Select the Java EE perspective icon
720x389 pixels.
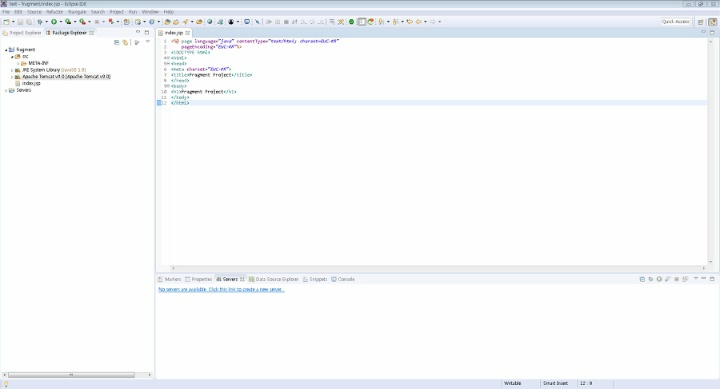712,22
